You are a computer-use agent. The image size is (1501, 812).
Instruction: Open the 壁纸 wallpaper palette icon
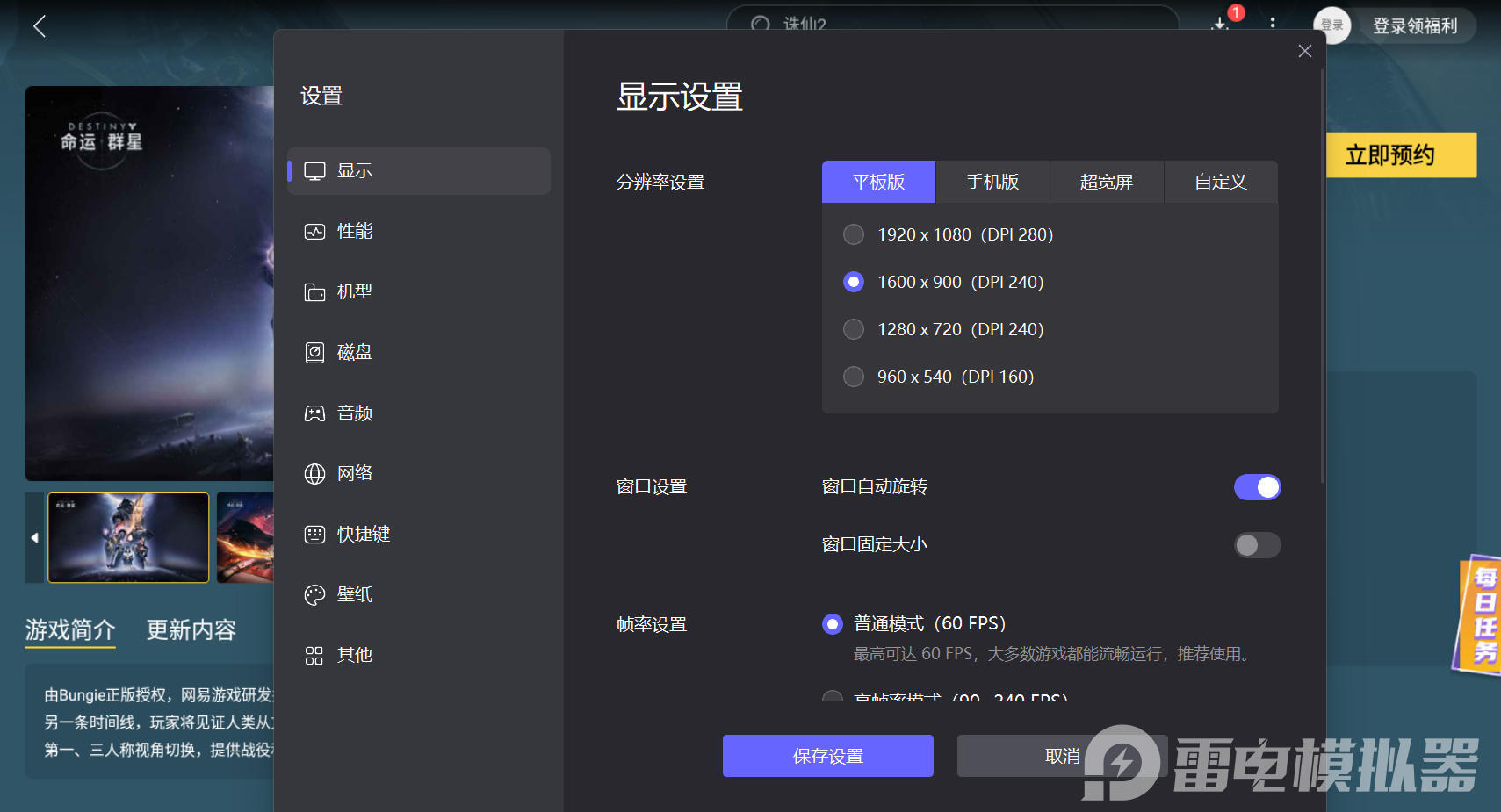coord(314,595)
